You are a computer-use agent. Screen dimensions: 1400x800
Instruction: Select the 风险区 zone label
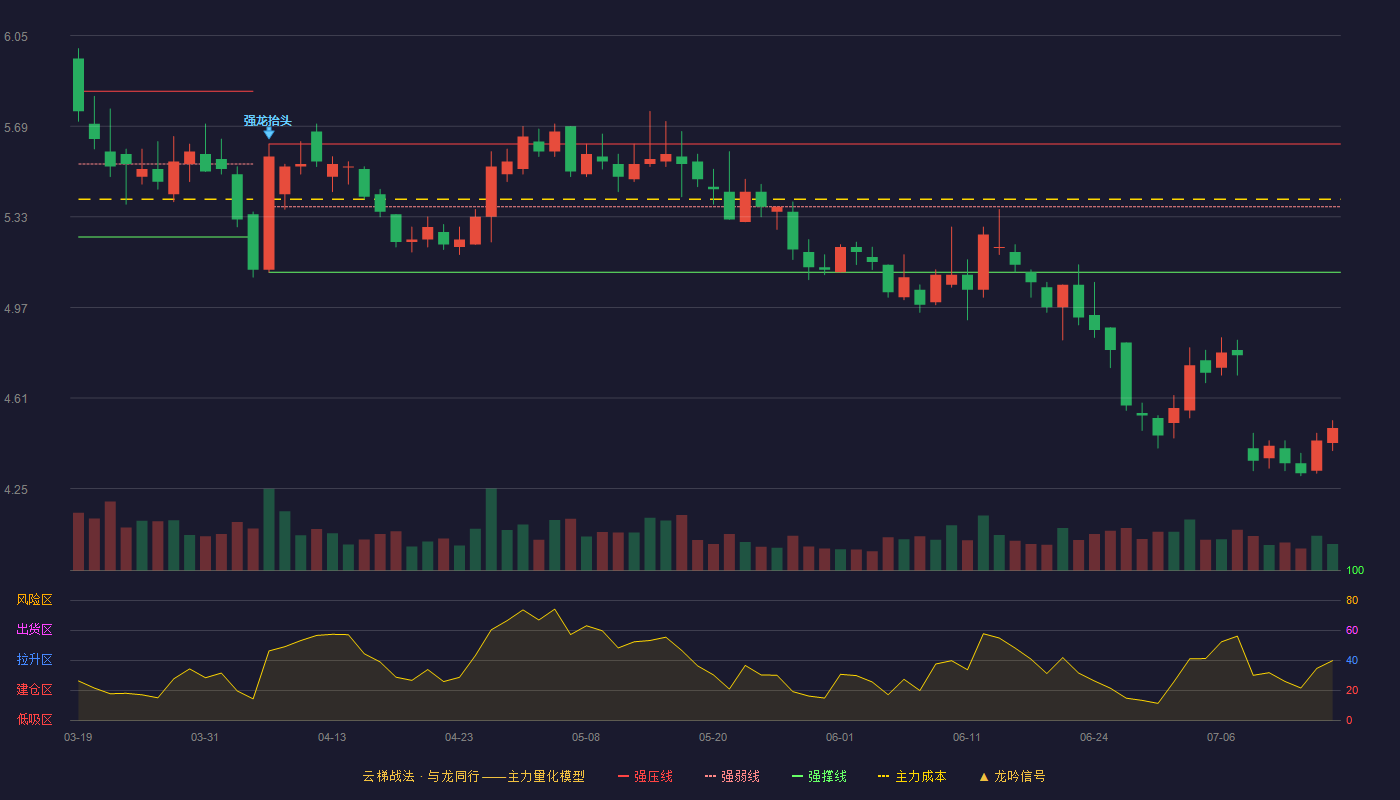click(34, 600)
